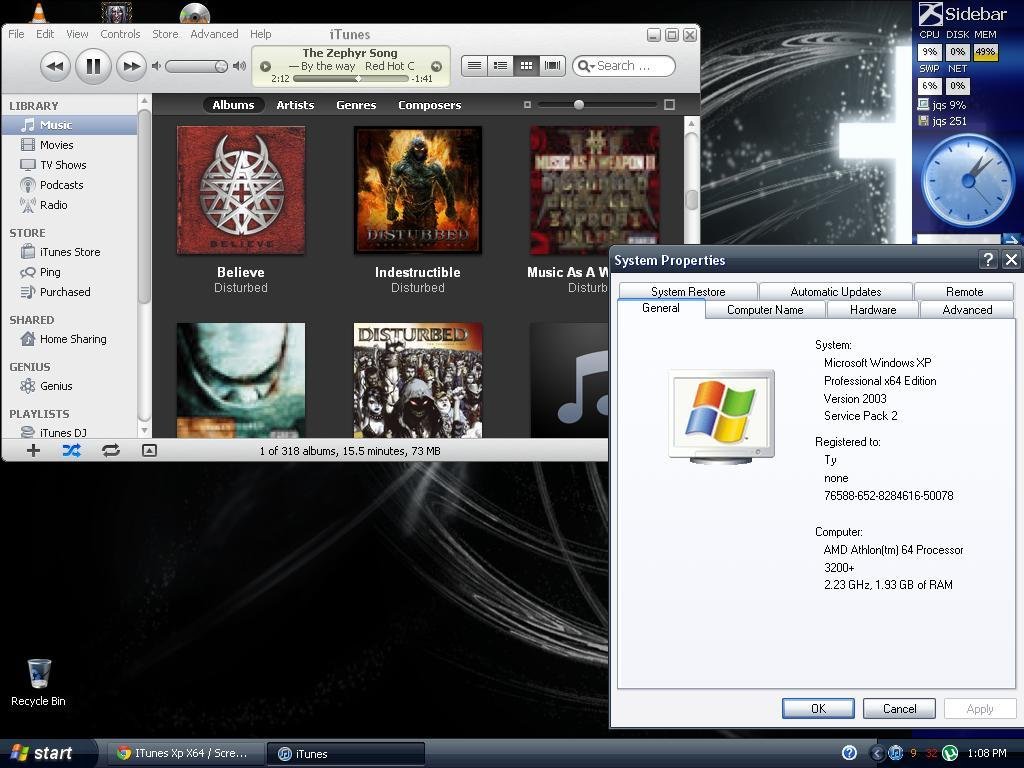Viewport: 1024px width, 768px height.
Task: Switch to the Computer Name tab
Action: pos(765,310)
